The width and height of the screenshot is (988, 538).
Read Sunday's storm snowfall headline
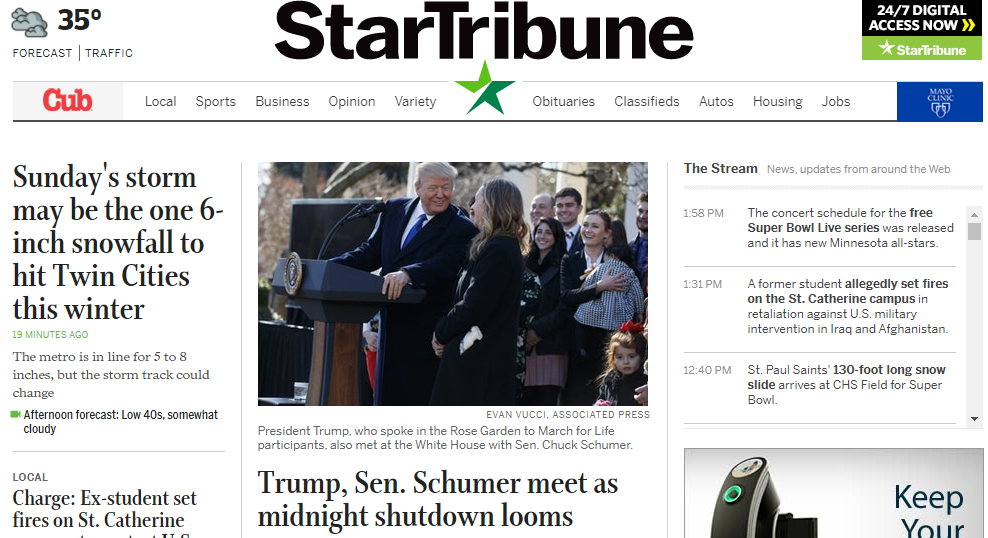(x=118, y=243)
